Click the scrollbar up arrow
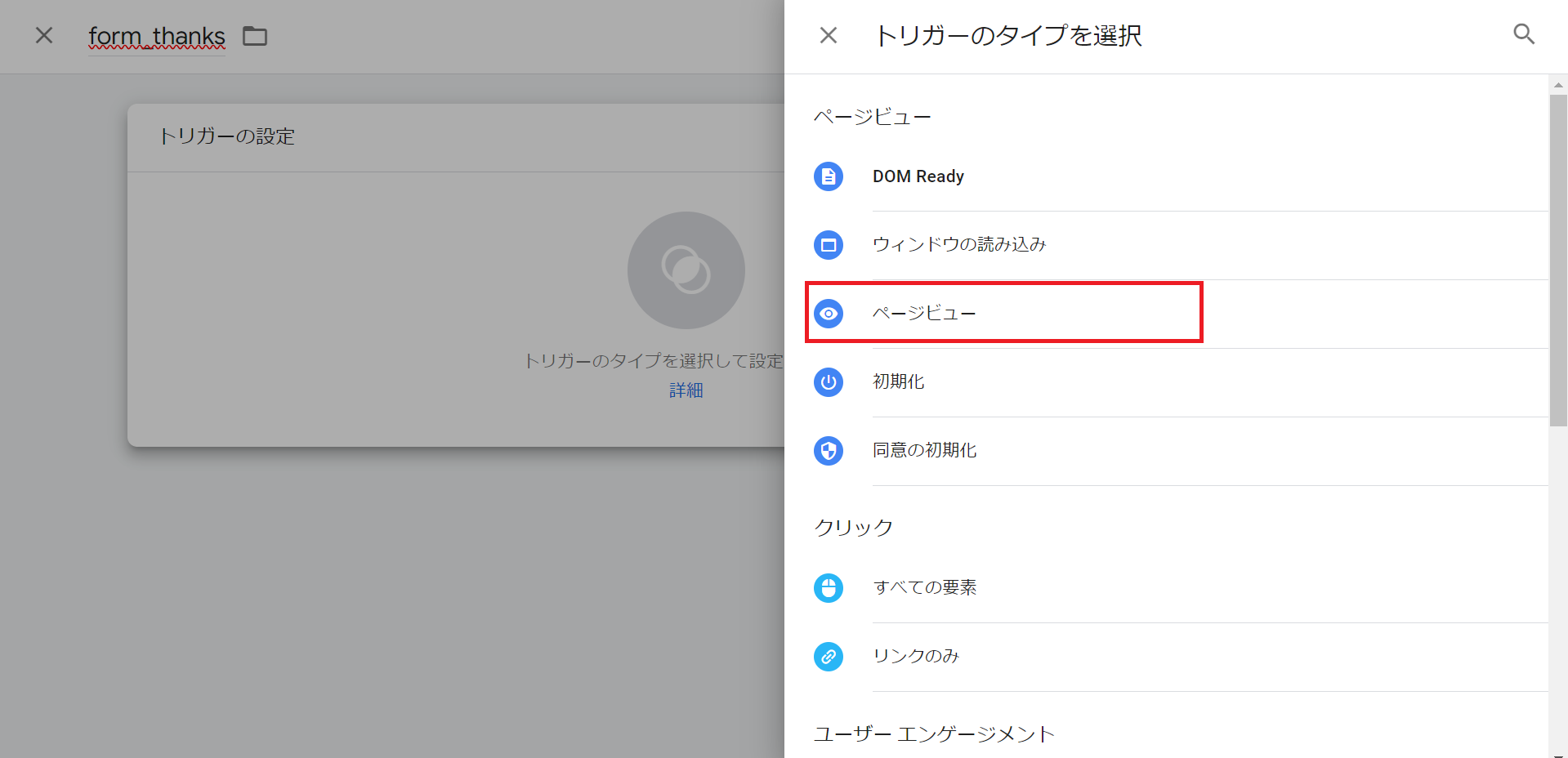Screen dimensions: 1568x758 [1558, 84]
